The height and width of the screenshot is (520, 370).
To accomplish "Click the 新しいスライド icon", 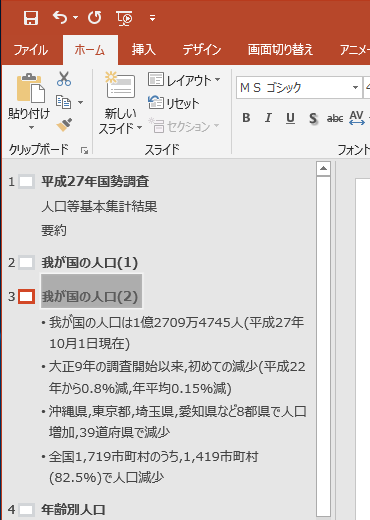I will 120,85.
